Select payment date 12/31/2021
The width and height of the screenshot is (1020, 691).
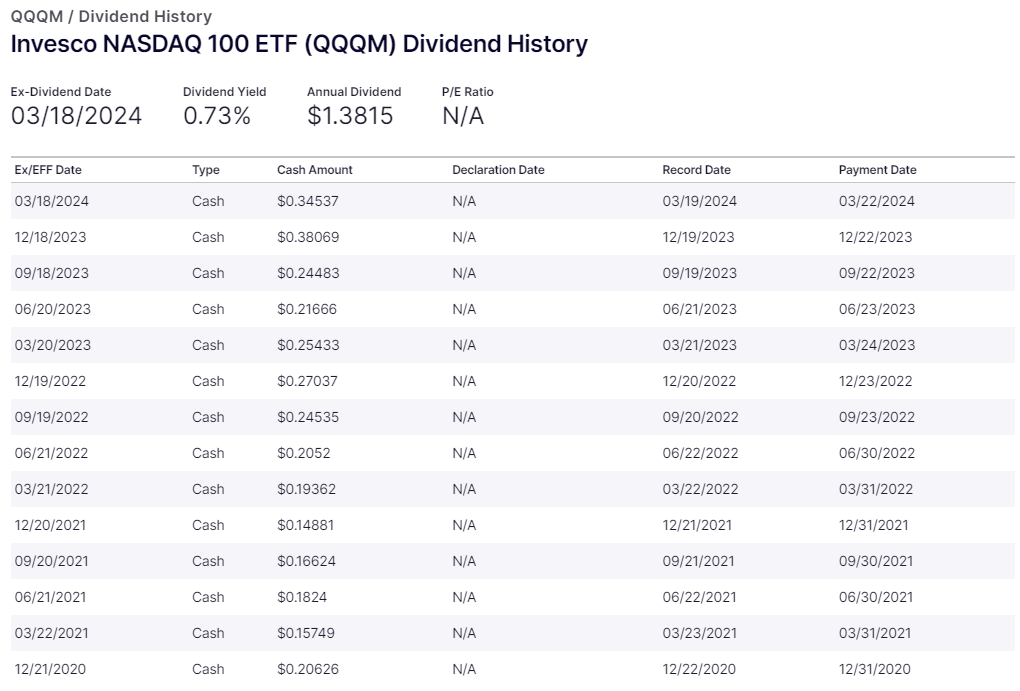click(x=873, y=525)
